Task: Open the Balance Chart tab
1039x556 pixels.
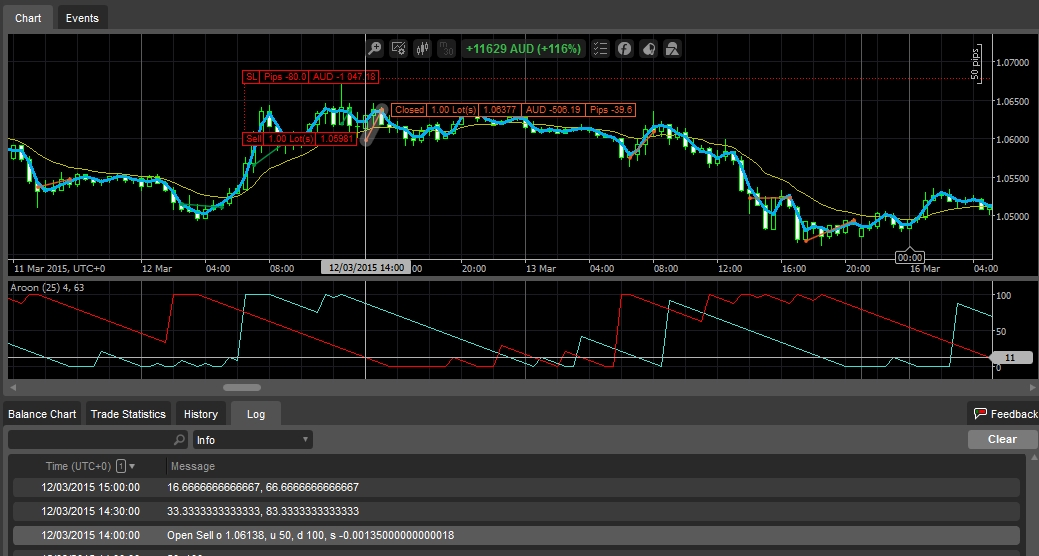Action: (42, 414)
